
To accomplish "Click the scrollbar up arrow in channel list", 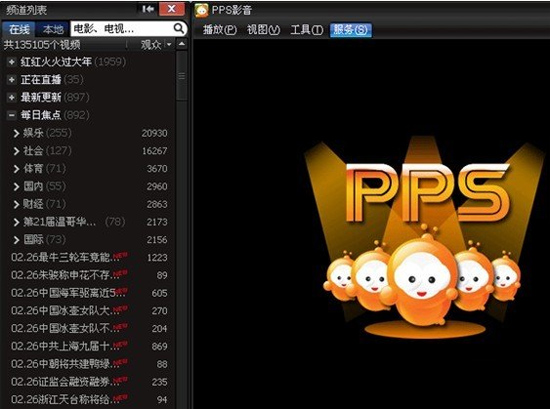I will (x=182, y=44).
